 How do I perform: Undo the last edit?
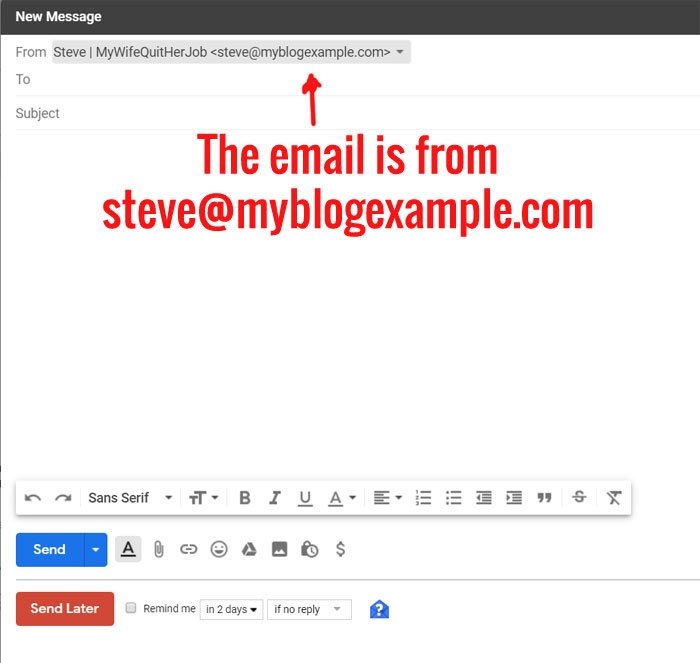33,498
